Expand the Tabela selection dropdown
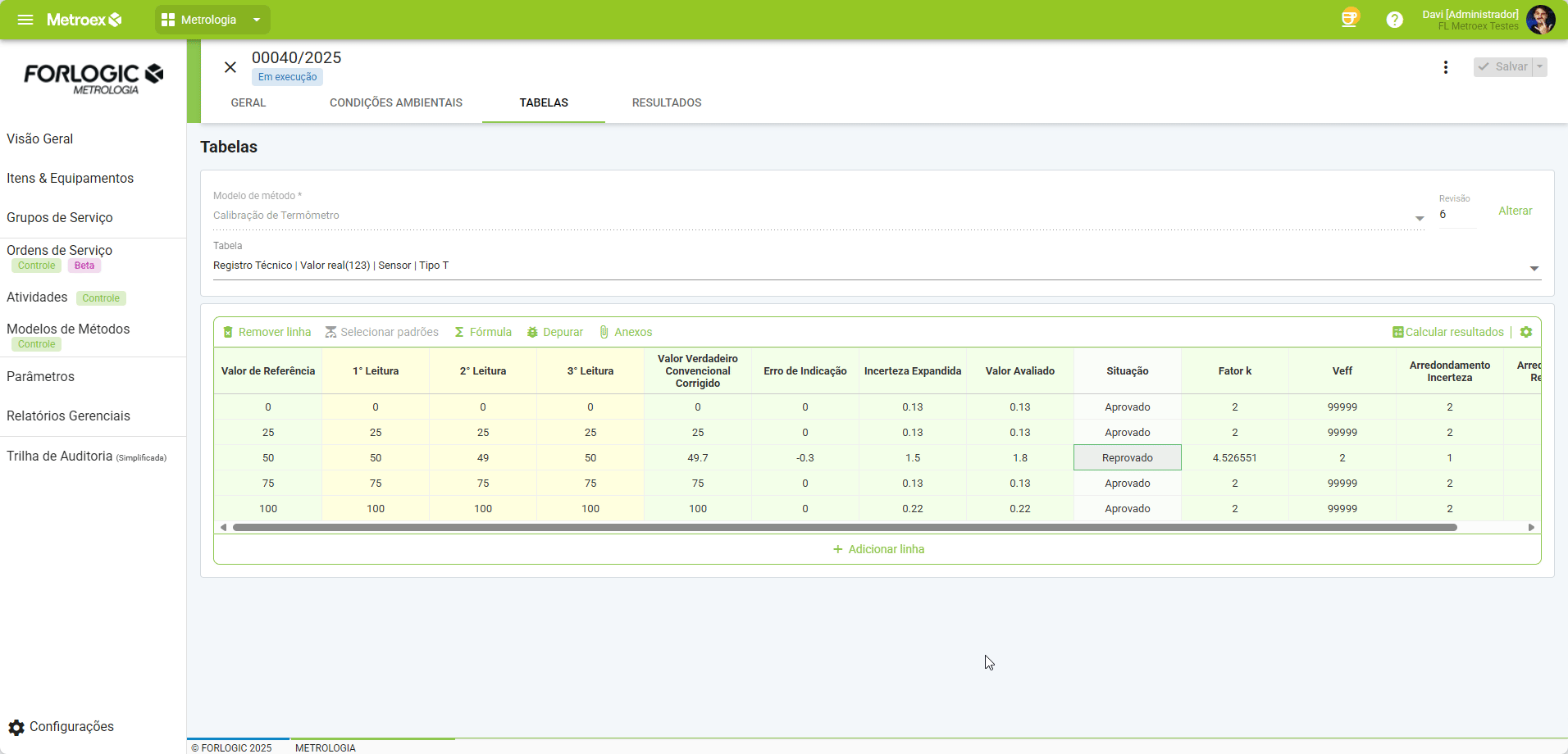The width and height of the screenshot is (1568, 754). [x=1534, y=268]
